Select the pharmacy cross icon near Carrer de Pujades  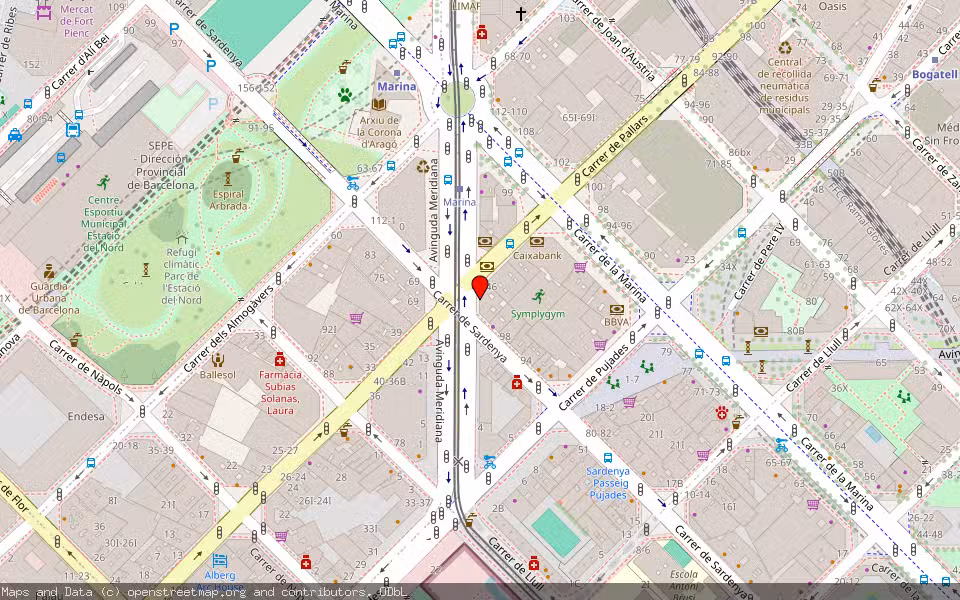click(x=517, y=383)
